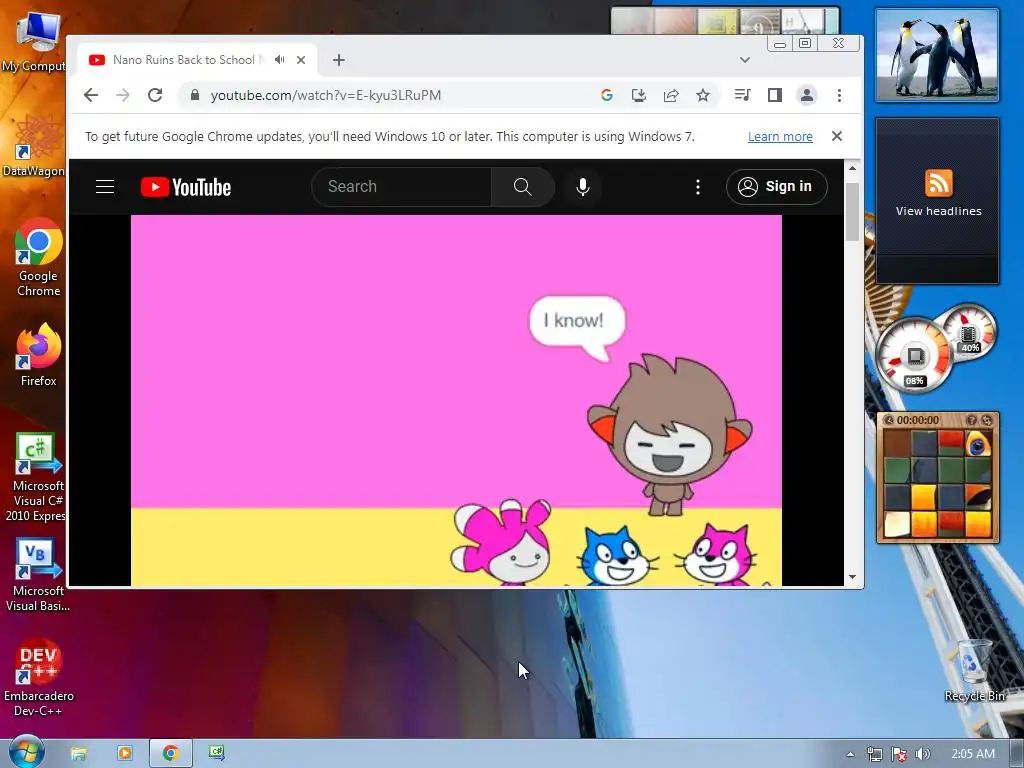Go forward using the browser forward arrow
Image resolution: width=1024 pixels, height=768 pixels.
click(123, 95)
